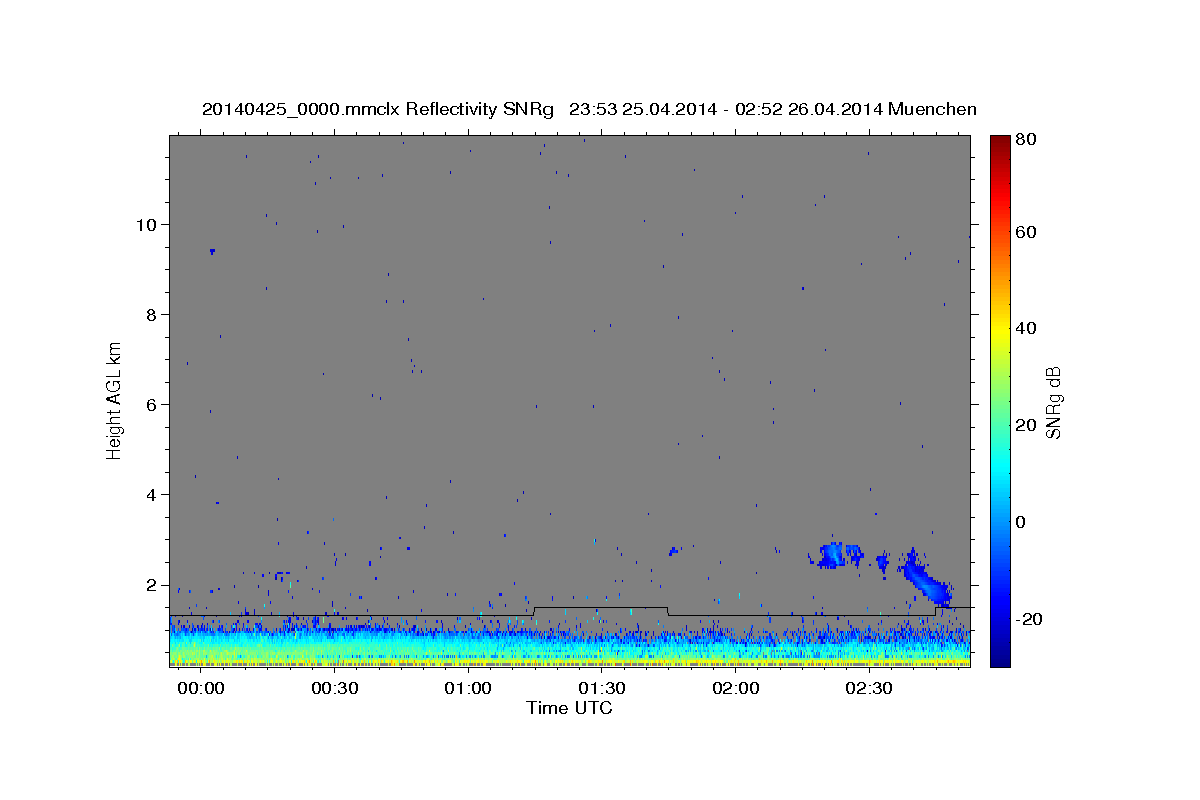Click the 01:00 time tick label

tap(468, 689)
